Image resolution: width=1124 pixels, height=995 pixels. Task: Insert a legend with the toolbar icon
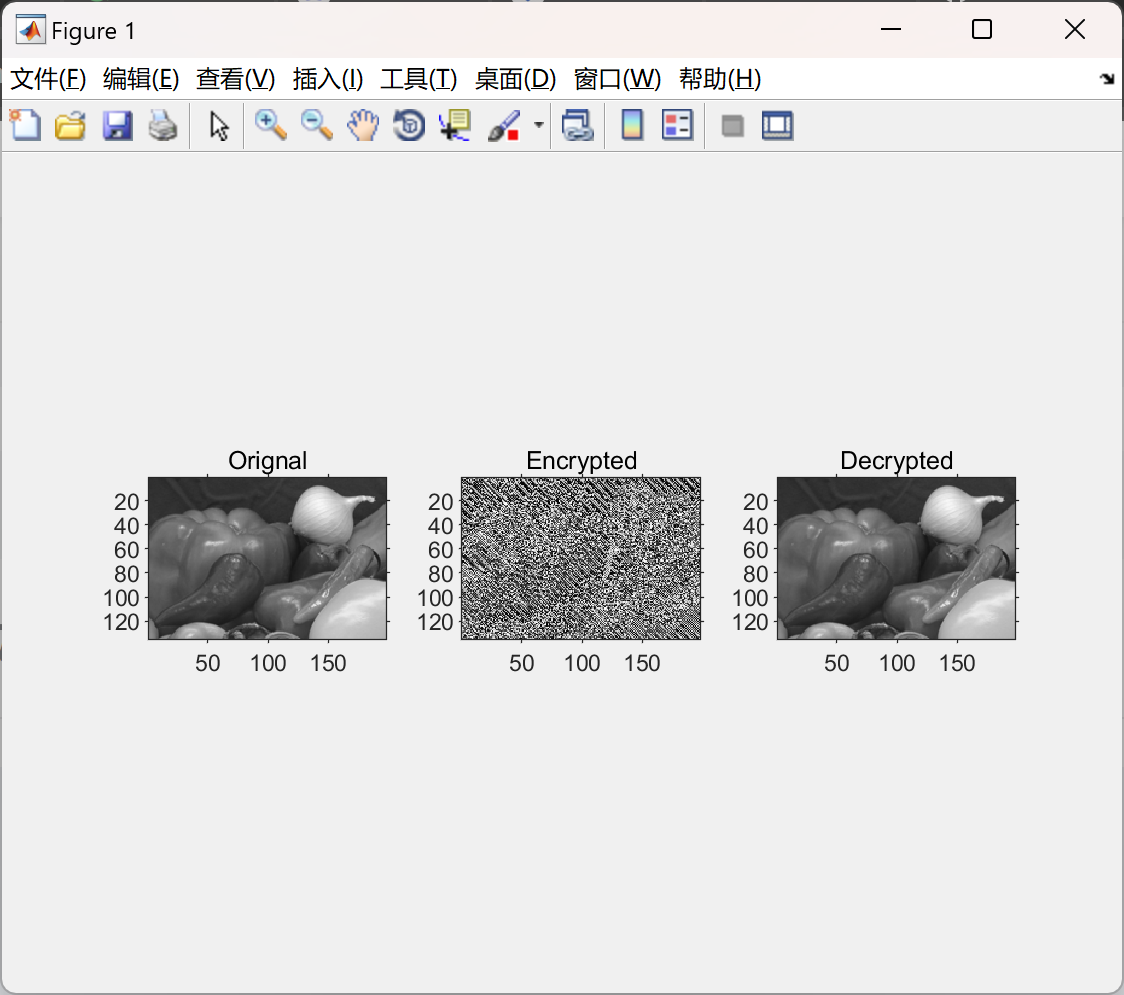point(677,125)
